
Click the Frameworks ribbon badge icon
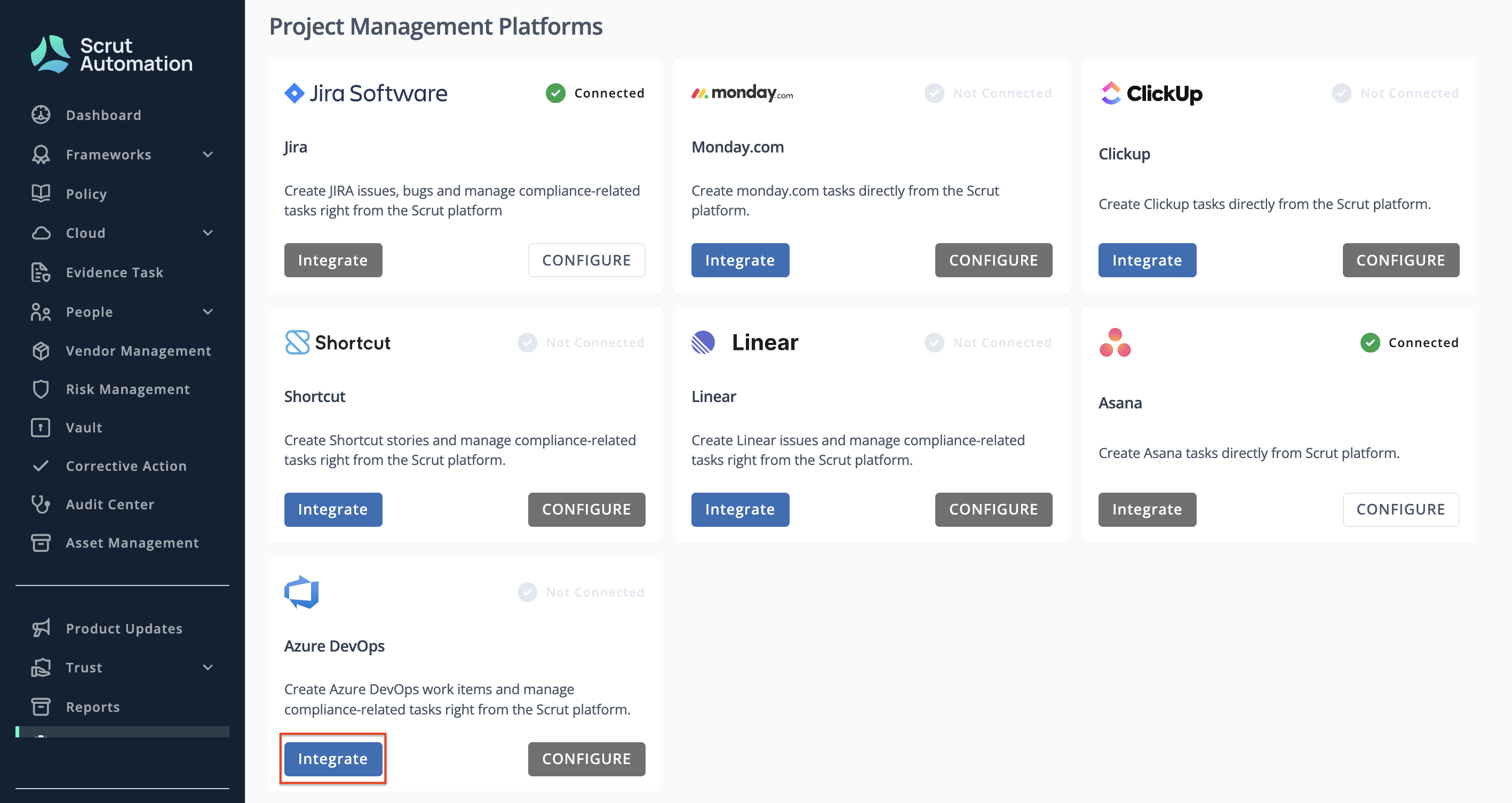41,154
